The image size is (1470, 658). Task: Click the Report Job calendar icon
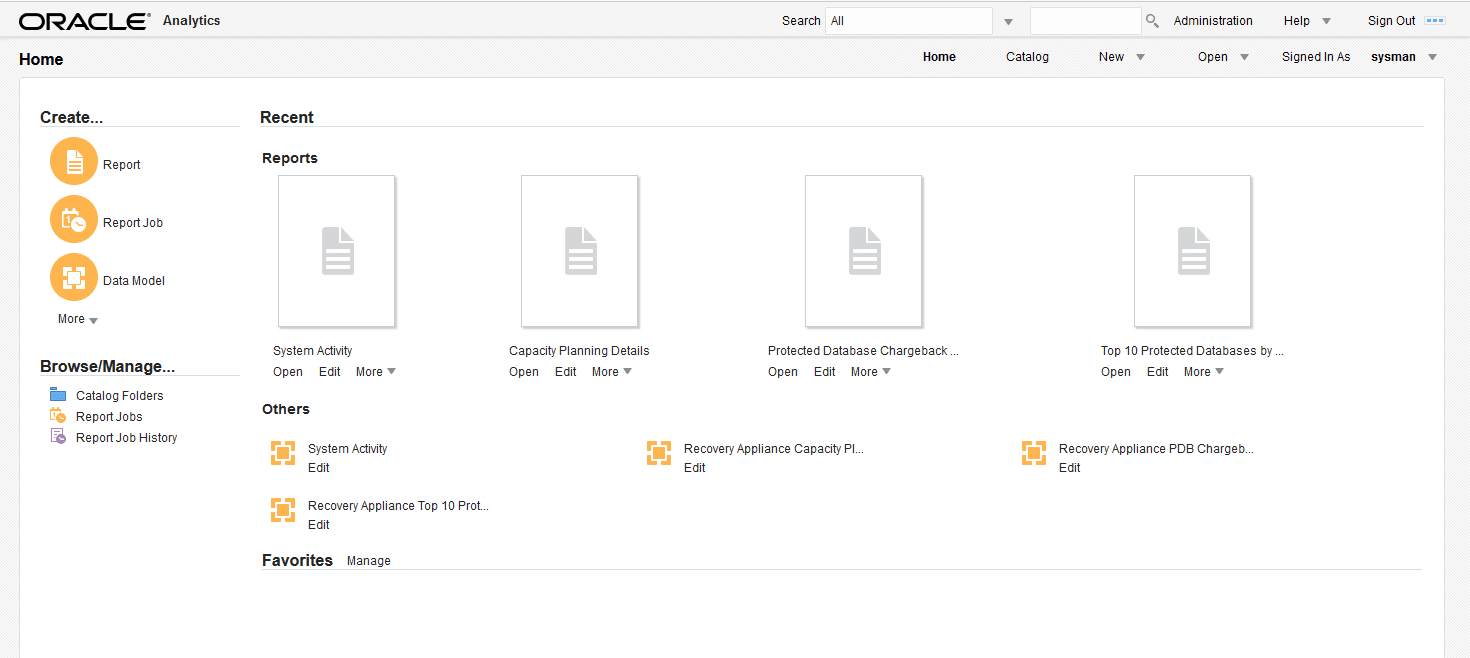coord(74,220)
